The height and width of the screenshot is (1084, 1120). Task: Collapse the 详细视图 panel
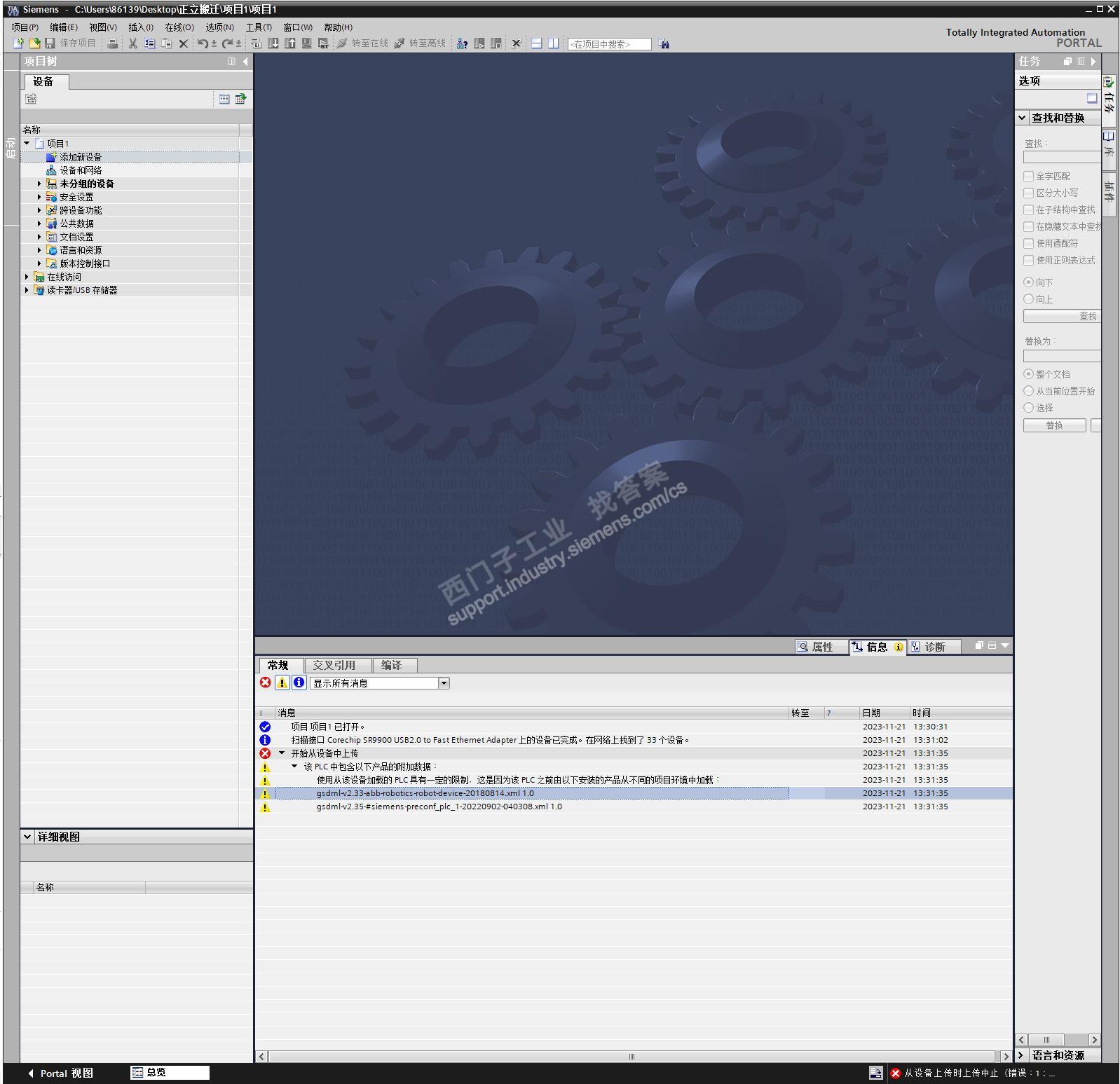[x=27, y=837]
